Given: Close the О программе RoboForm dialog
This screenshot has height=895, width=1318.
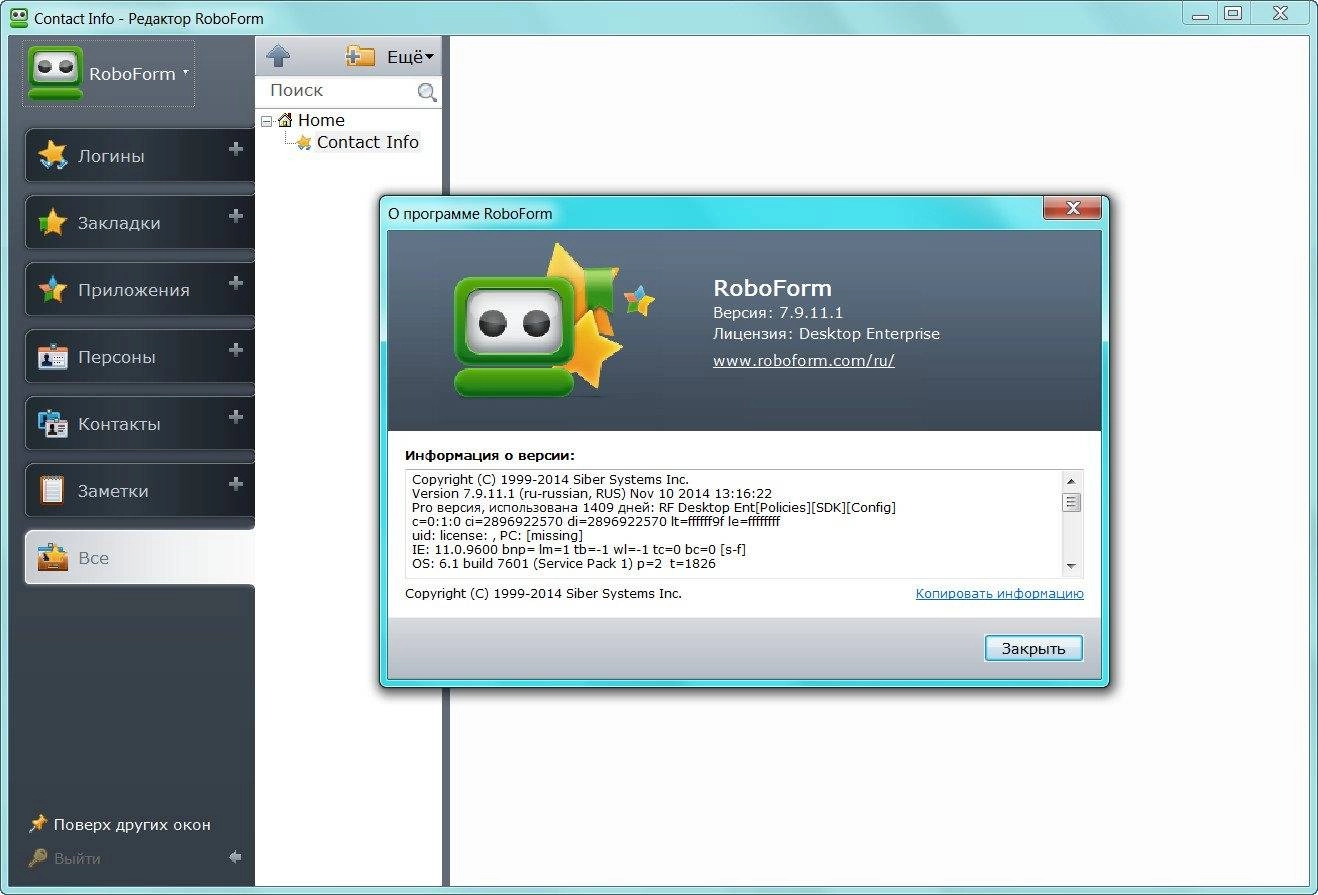Looking at the screenshot, I should (x=1072, y=209).
